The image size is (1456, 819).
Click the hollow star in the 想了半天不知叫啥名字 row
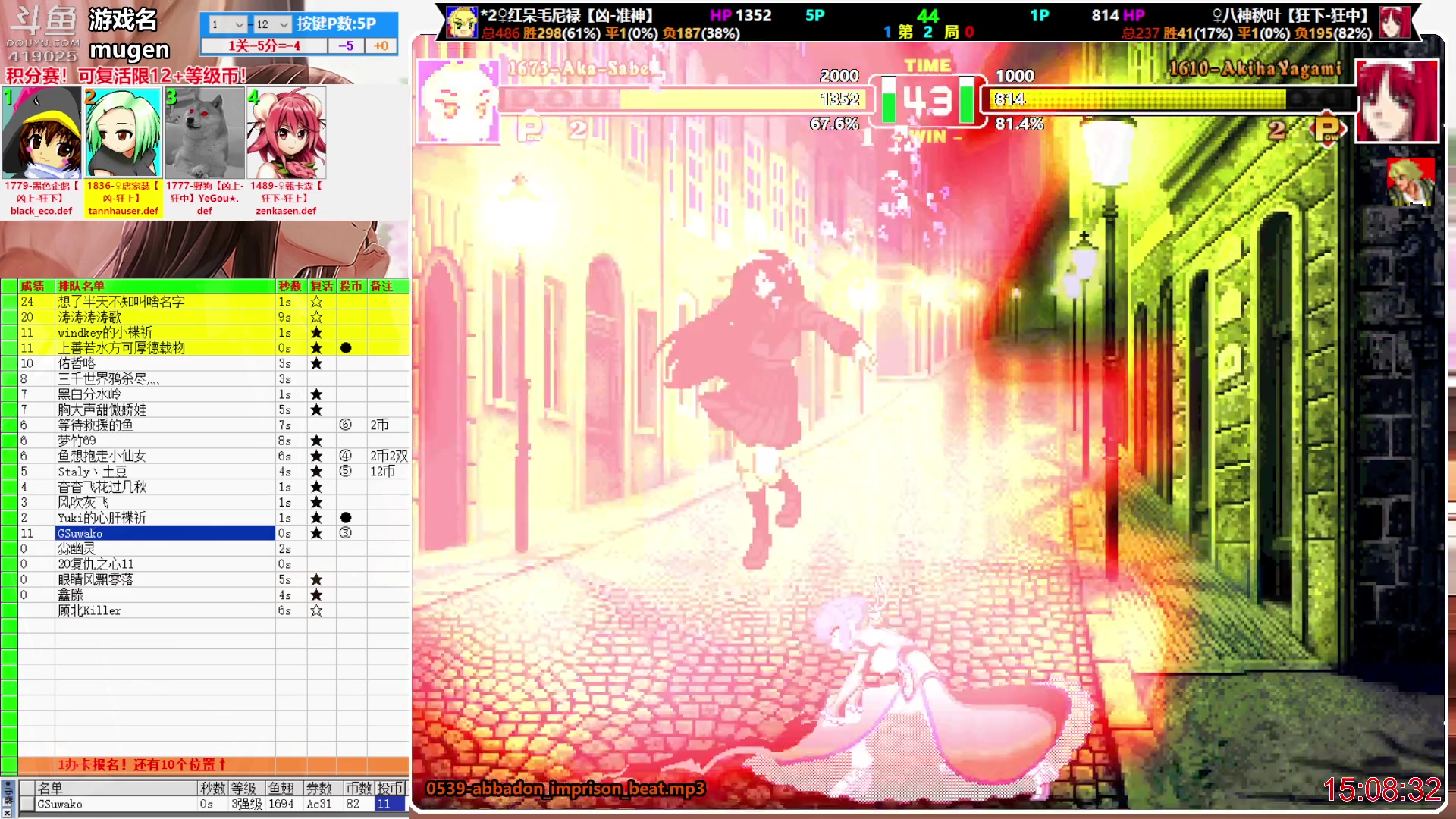(316, 302)
